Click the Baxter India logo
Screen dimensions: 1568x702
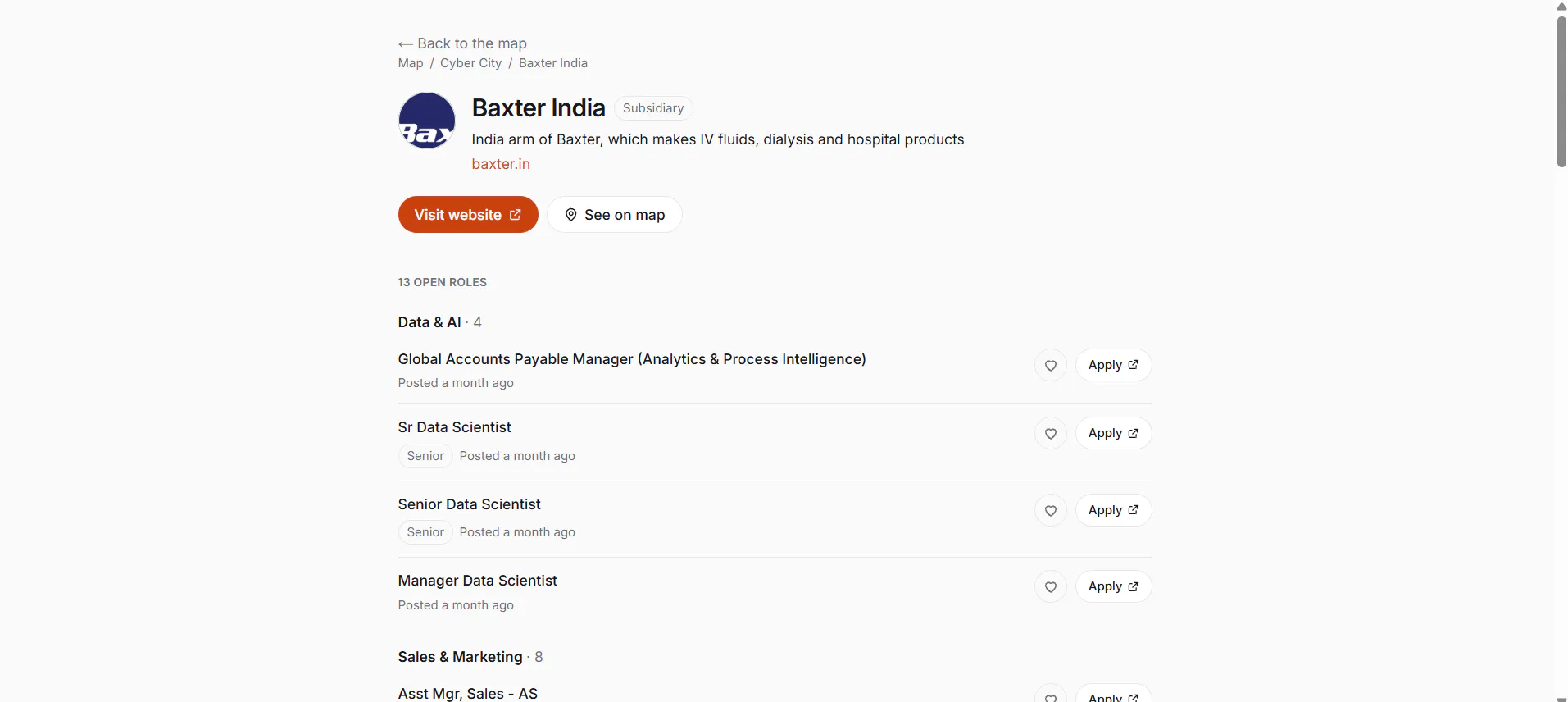coord(427,121)
